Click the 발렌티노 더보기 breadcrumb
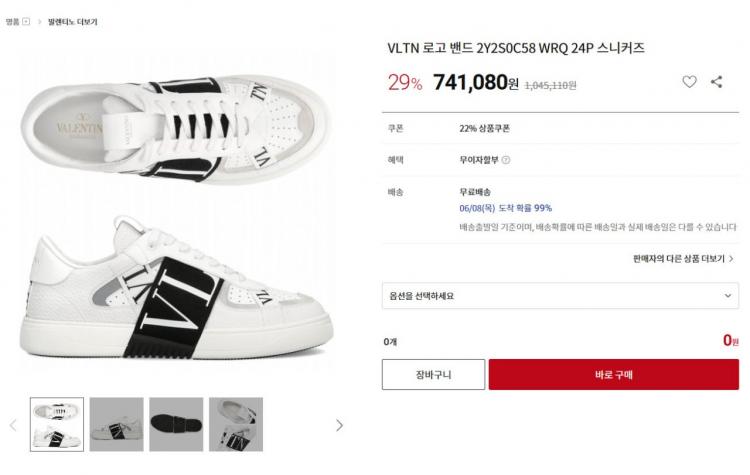750x475 pixels. click(x=73, y=22)
